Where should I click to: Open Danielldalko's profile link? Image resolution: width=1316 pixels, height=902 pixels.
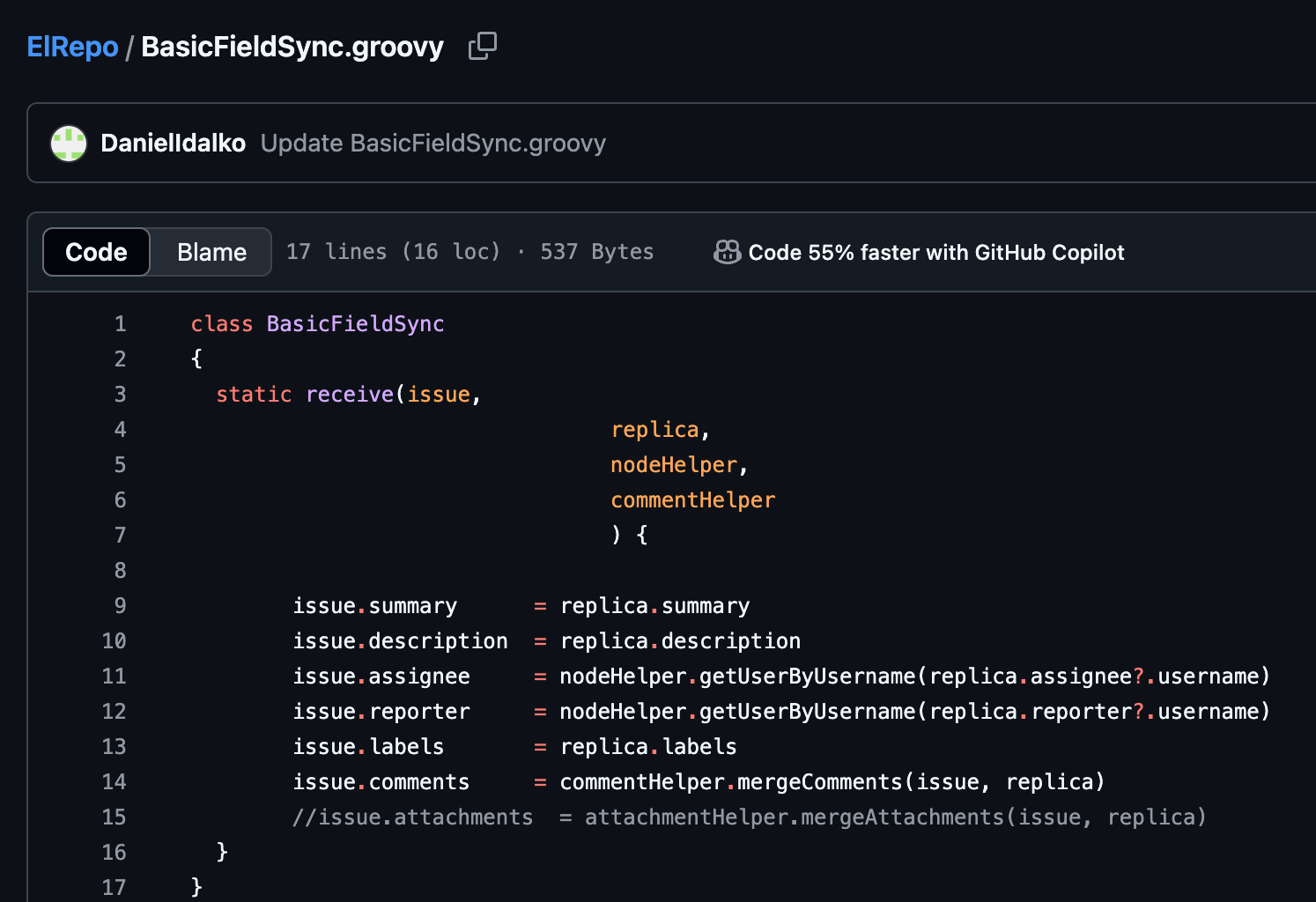point(174,144)
